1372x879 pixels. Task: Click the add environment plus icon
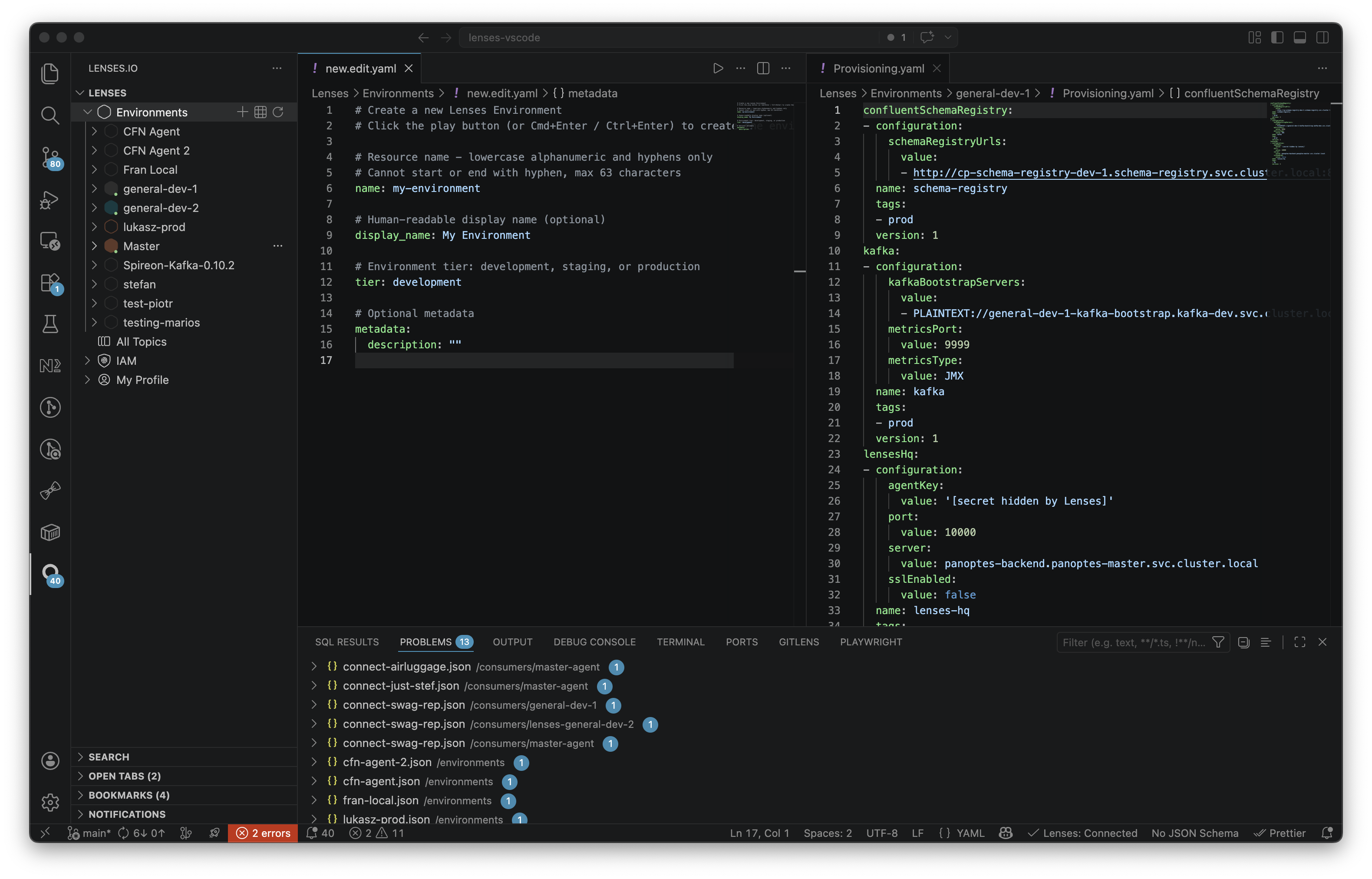tap(242, 112)
